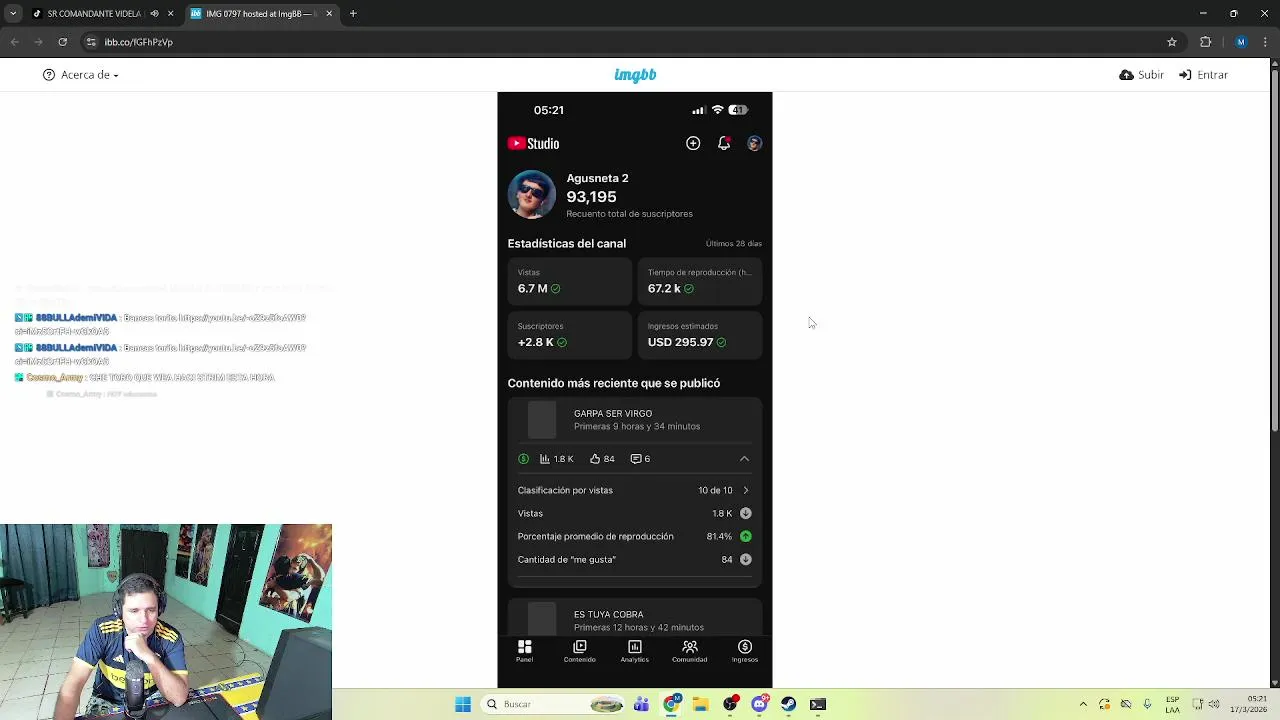Click the comments icon showing 6
Screen dimensions: 1280x720
(x=635, y=458)
